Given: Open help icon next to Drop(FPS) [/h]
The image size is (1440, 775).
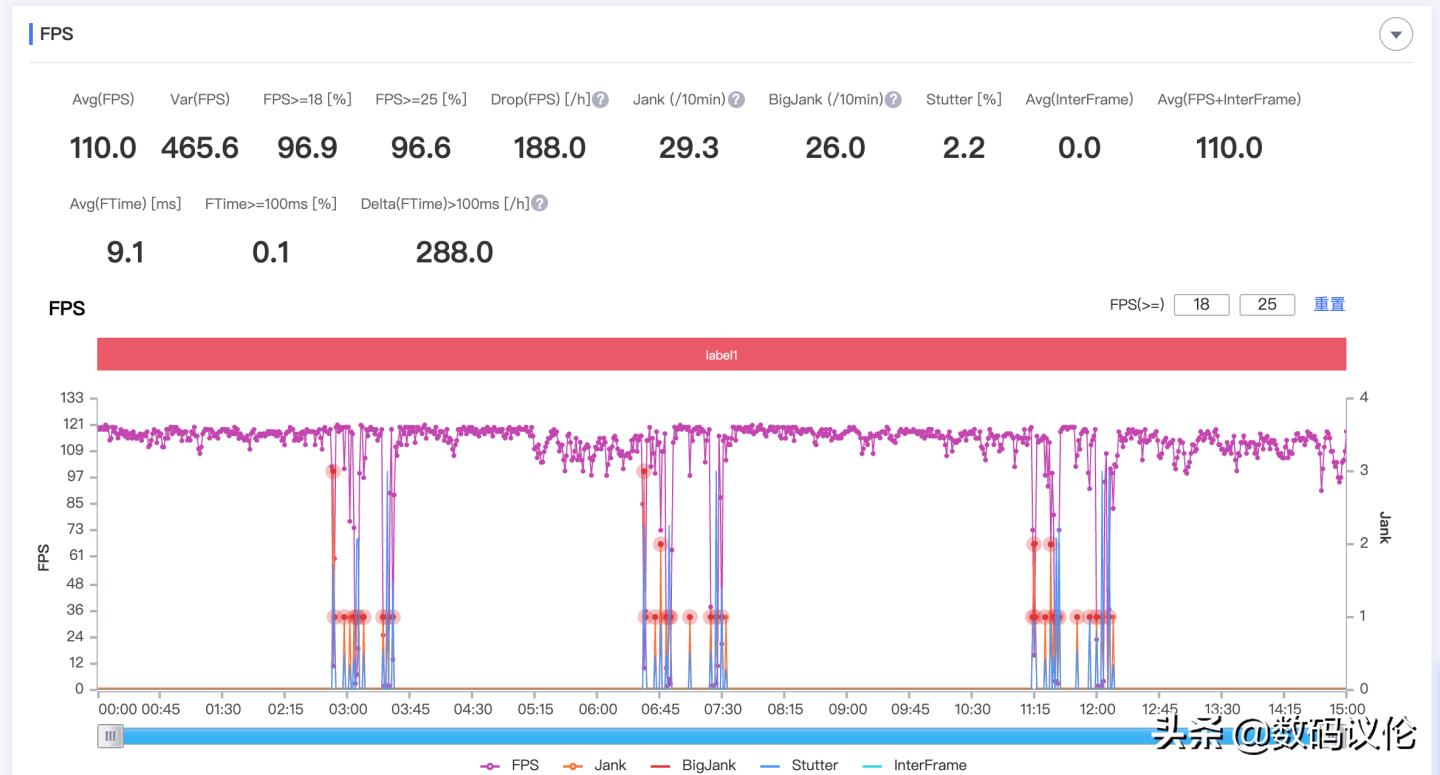Looking at the screenshot, I should point(600,100).
